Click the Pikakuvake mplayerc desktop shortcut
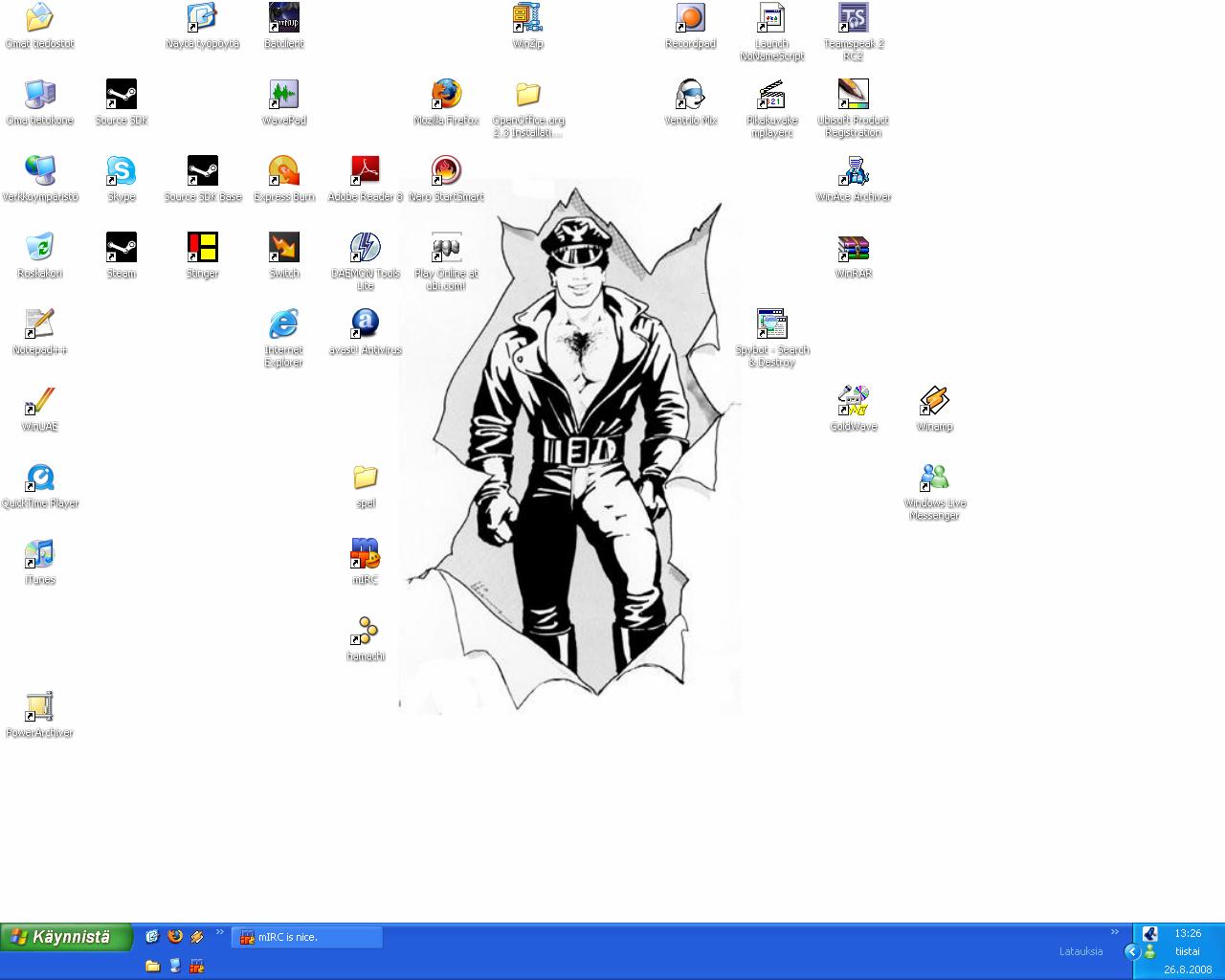Image resolution: width=1225 pixels, height=980 pixels. [771, 108]
